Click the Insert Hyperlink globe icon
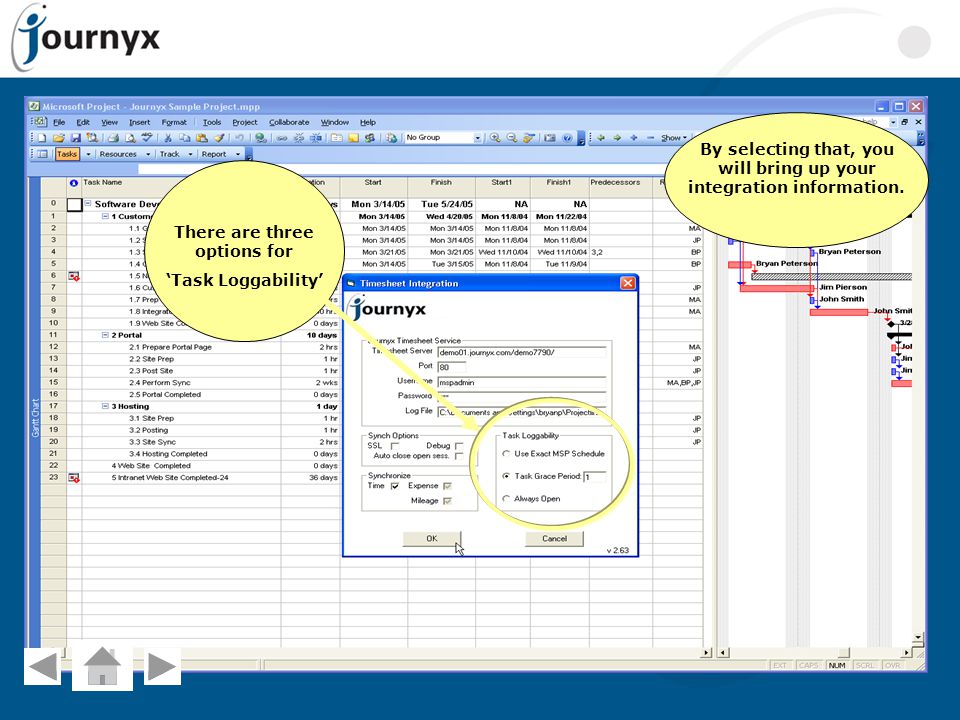The width and height of the screenshot is (960, 720). pyautogui.click(x=261, y=138)
